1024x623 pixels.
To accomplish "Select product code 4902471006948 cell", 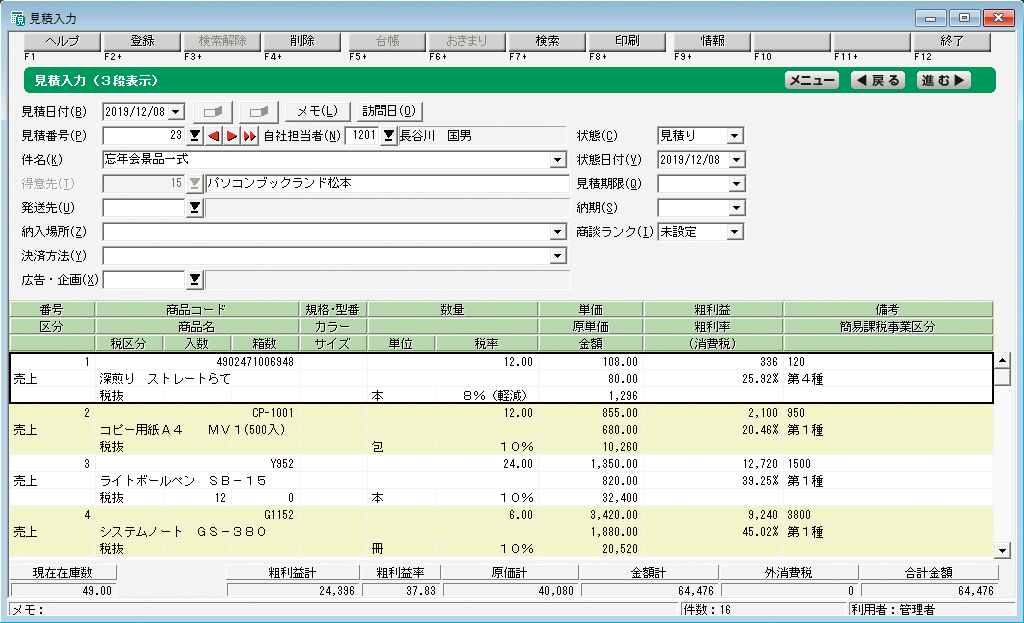I will click(x=198, y=362).
